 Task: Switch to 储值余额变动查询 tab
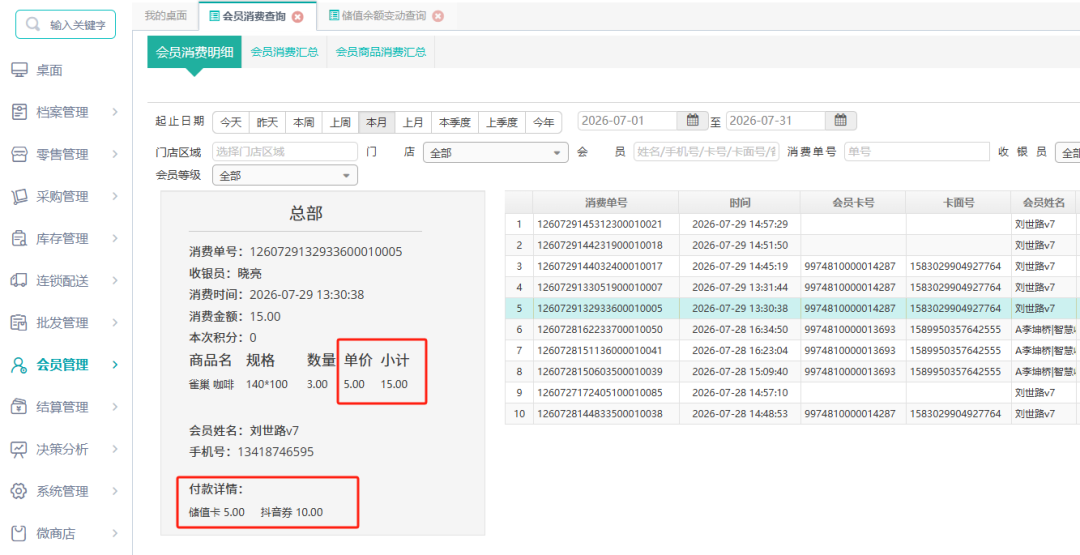[383, 15]
